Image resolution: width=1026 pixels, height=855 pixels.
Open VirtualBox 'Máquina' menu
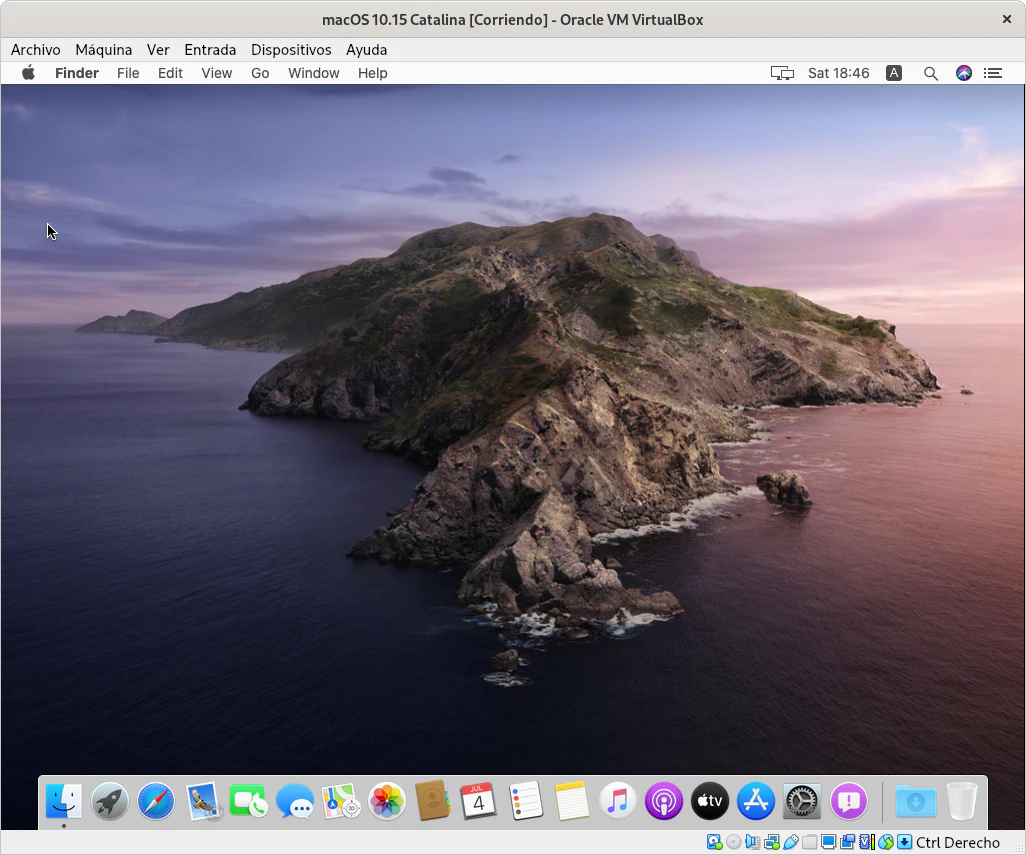pyautogui.click(x=104, y=50)
